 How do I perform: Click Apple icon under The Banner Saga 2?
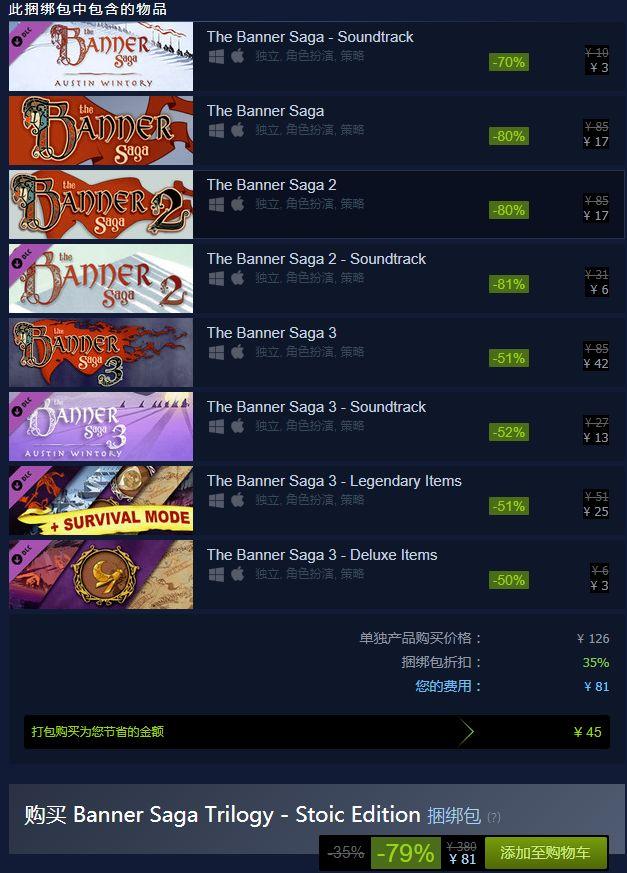(238, 204)
